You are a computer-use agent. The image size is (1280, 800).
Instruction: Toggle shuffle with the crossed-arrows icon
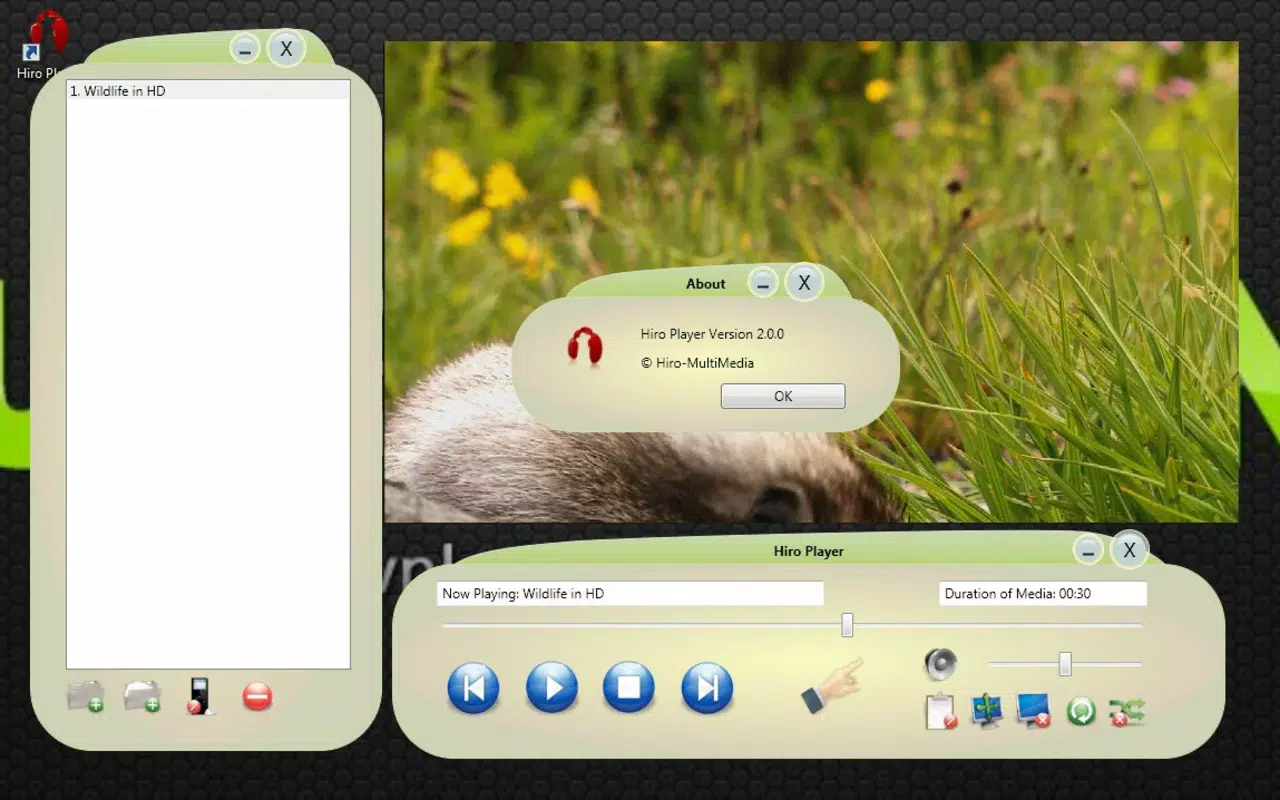(1127, 712)
